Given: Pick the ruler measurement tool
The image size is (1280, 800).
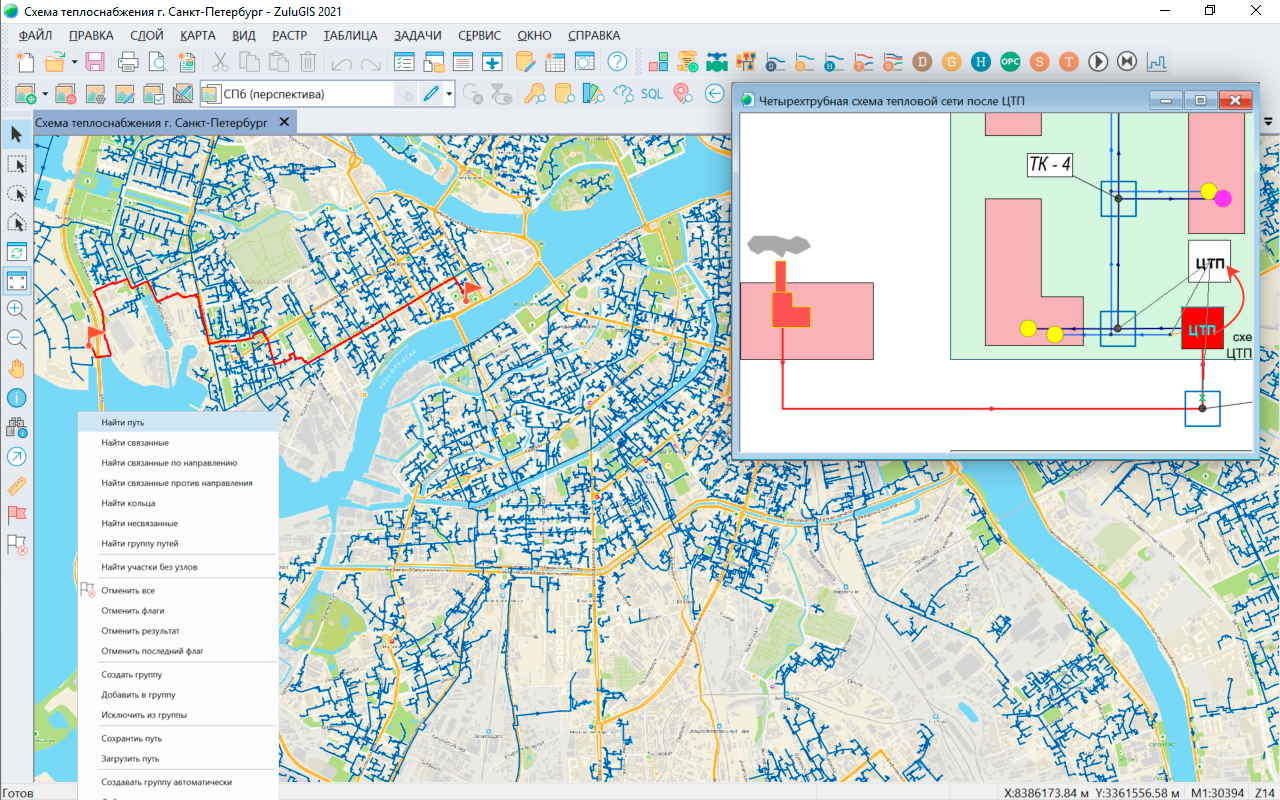Looking at the screenshot, I should (17, 486).
